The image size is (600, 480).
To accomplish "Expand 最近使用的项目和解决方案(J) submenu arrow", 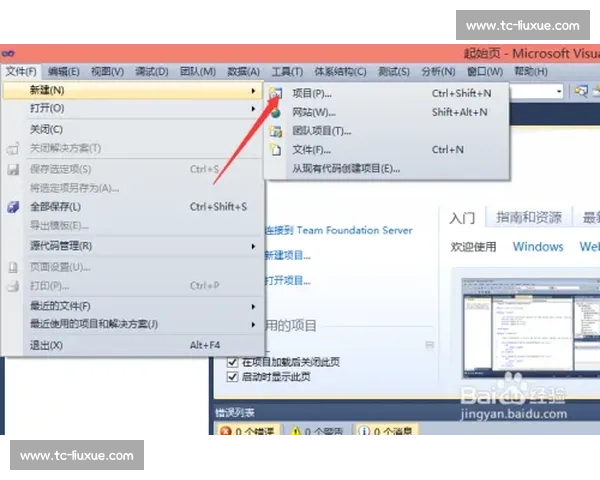I will click(x=253, y=325).
